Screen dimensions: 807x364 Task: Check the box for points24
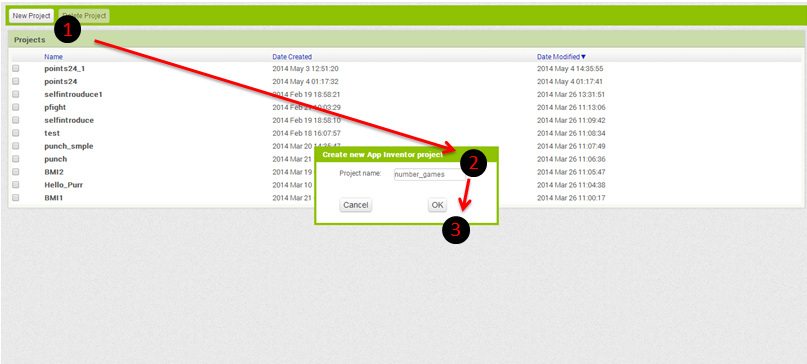pos(15,81)
